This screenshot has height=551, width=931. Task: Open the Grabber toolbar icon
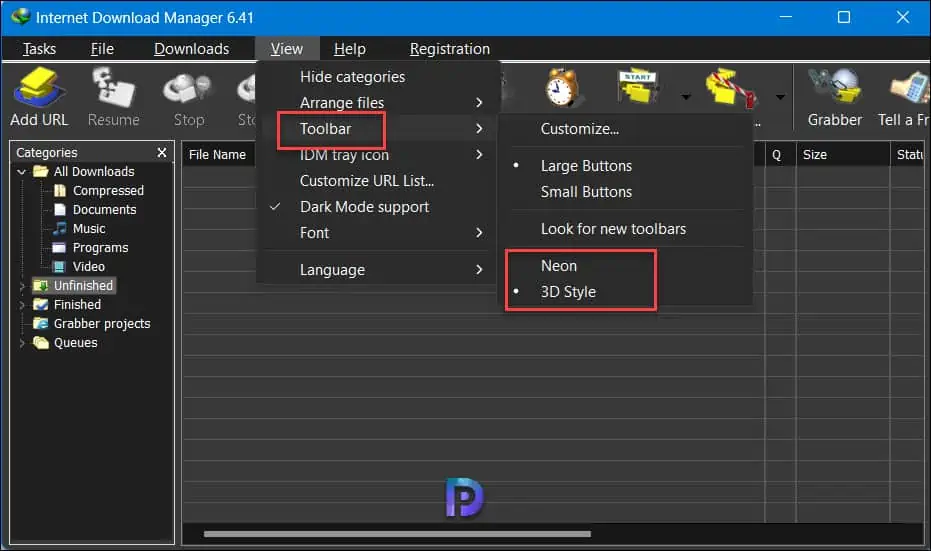coord(834,86)
